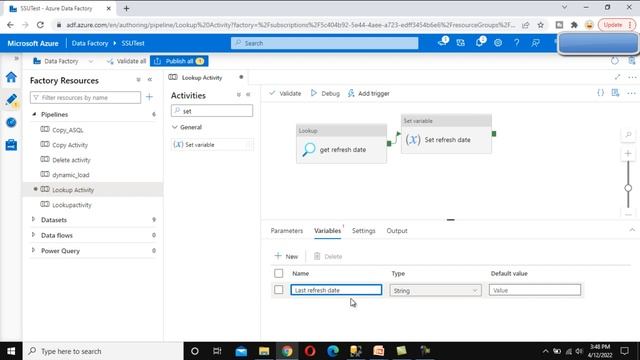
Task: Click canvas search magnifier icon
Action: click(x=628, y=135)
